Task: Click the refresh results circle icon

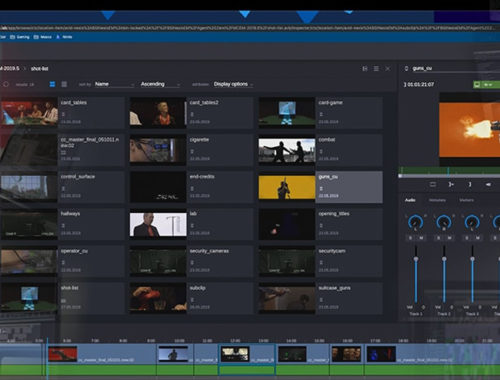Action: point(6,84)
